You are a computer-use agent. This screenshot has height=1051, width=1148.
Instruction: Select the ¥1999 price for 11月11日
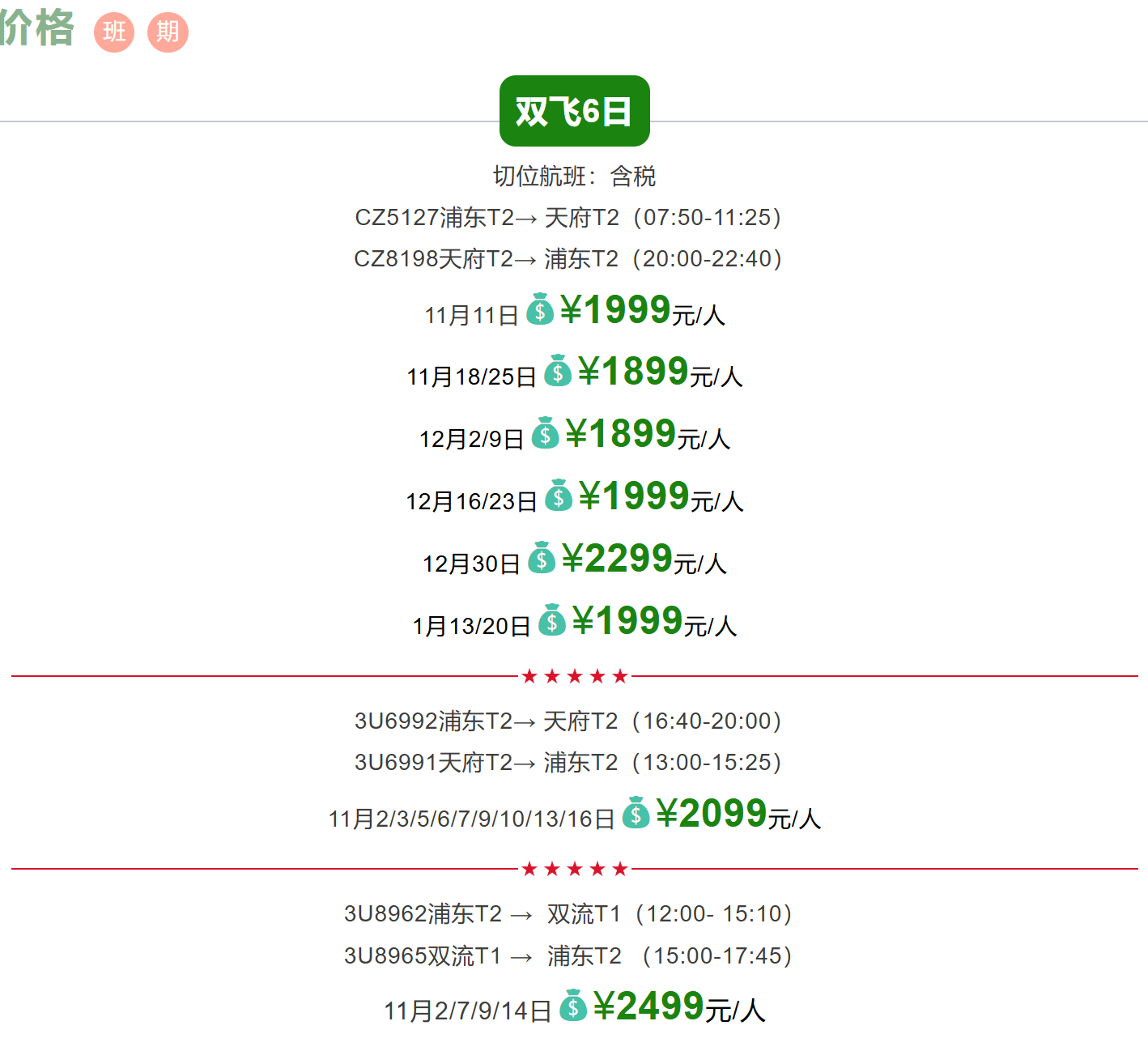click(x=615, y=310)
